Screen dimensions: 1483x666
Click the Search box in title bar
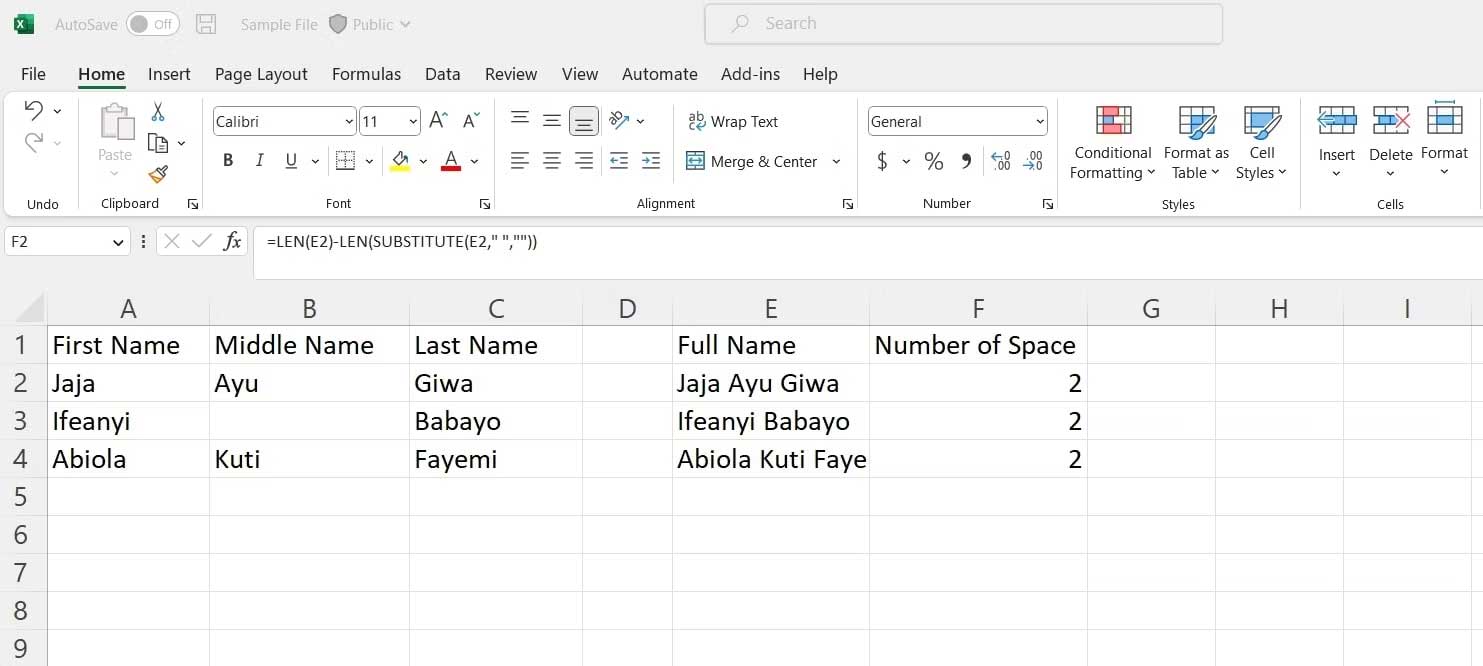coord(963,24)
